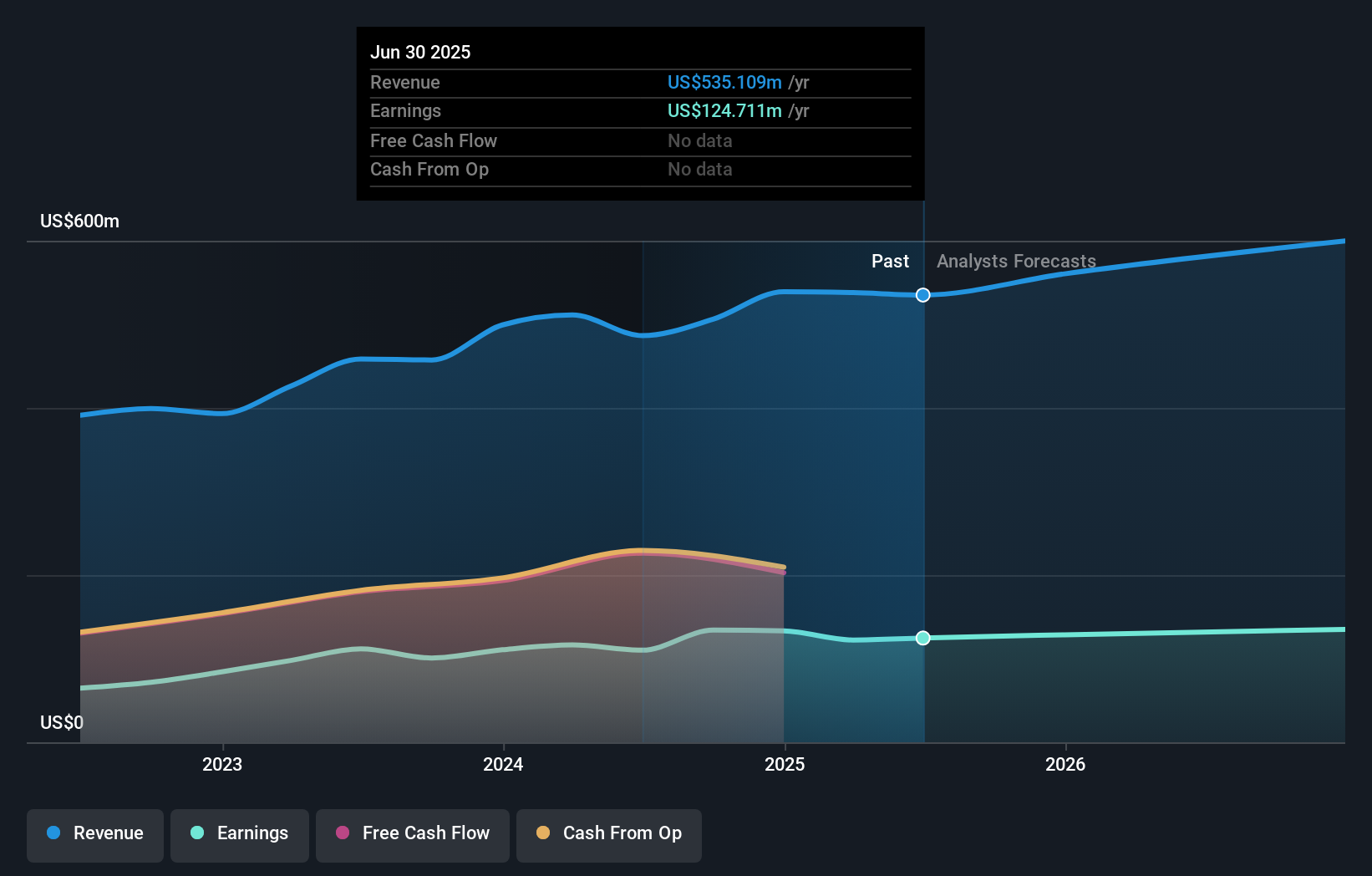Switch to the Analysts Forecasts section
The height and width of the screenshot is (876, 1372).
tap(1015, 261)
